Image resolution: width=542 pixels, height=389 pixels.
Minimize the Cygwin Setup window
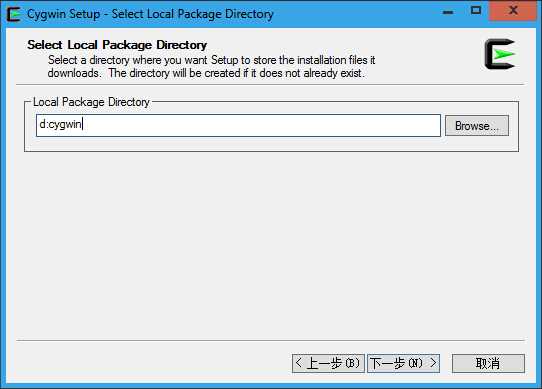click(448, 12)
